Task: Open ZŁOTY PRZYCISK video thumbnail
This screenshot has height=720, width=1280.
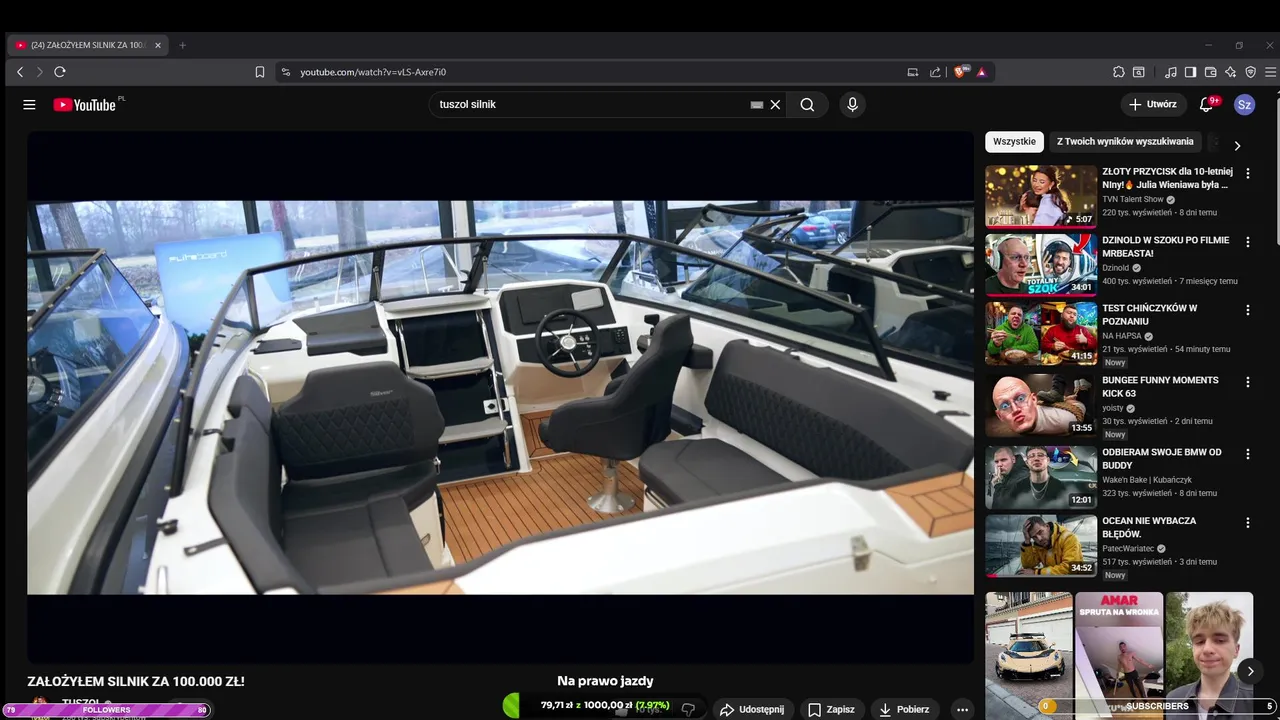Action: point(1041,196)
